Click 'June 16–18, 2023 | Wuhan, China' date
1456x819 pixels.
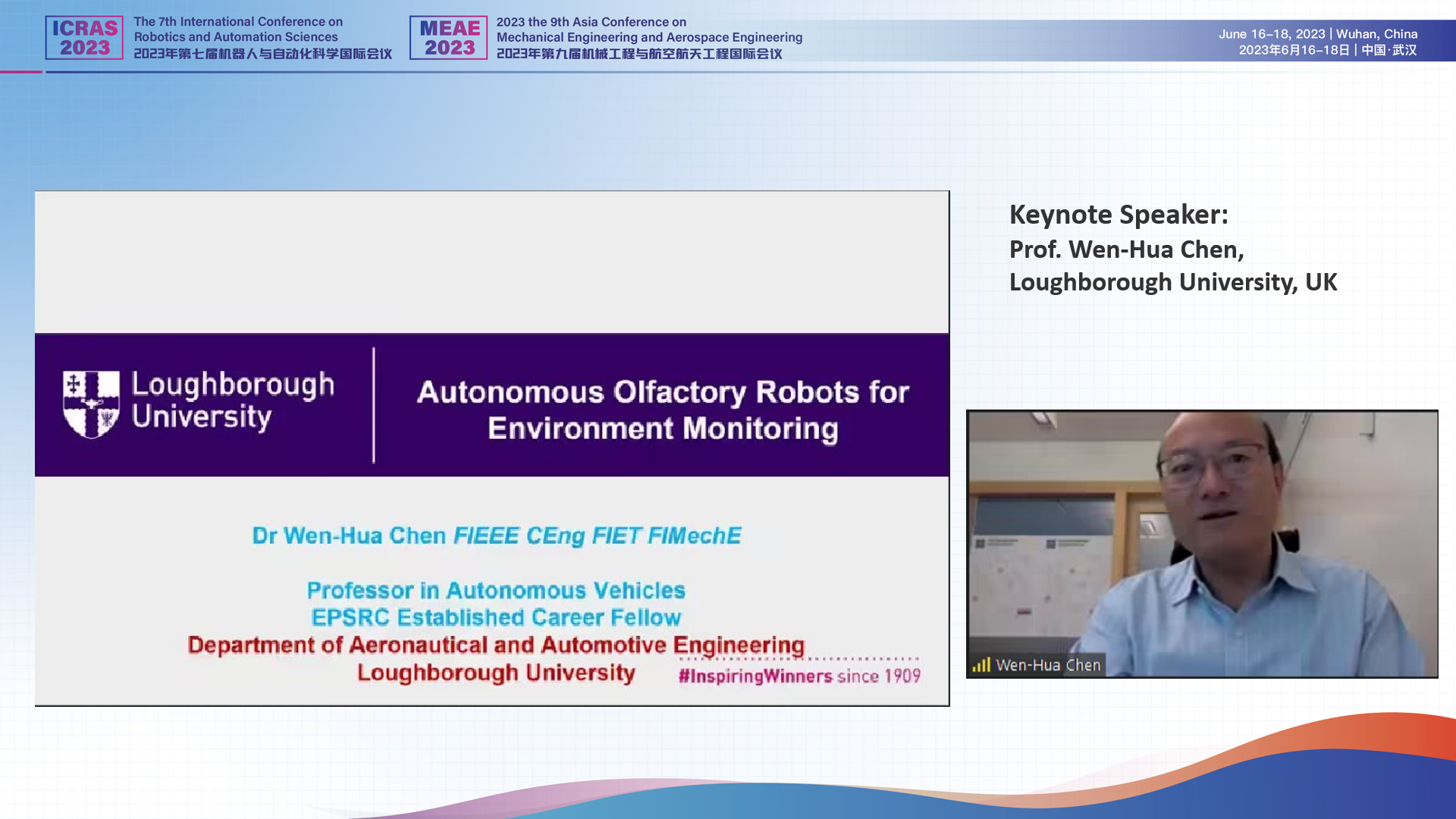[1318, 34]
